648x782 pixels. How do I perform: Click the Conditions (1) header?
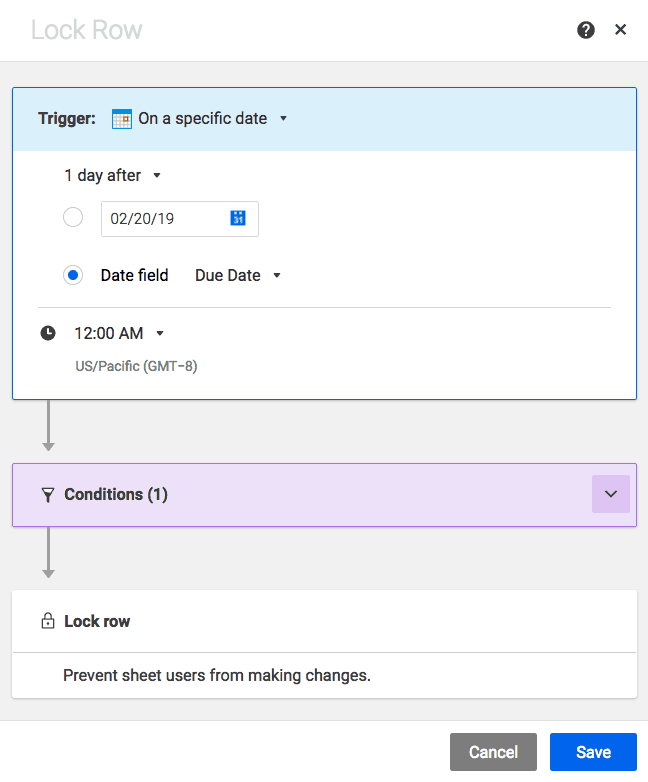pos(116,494)
